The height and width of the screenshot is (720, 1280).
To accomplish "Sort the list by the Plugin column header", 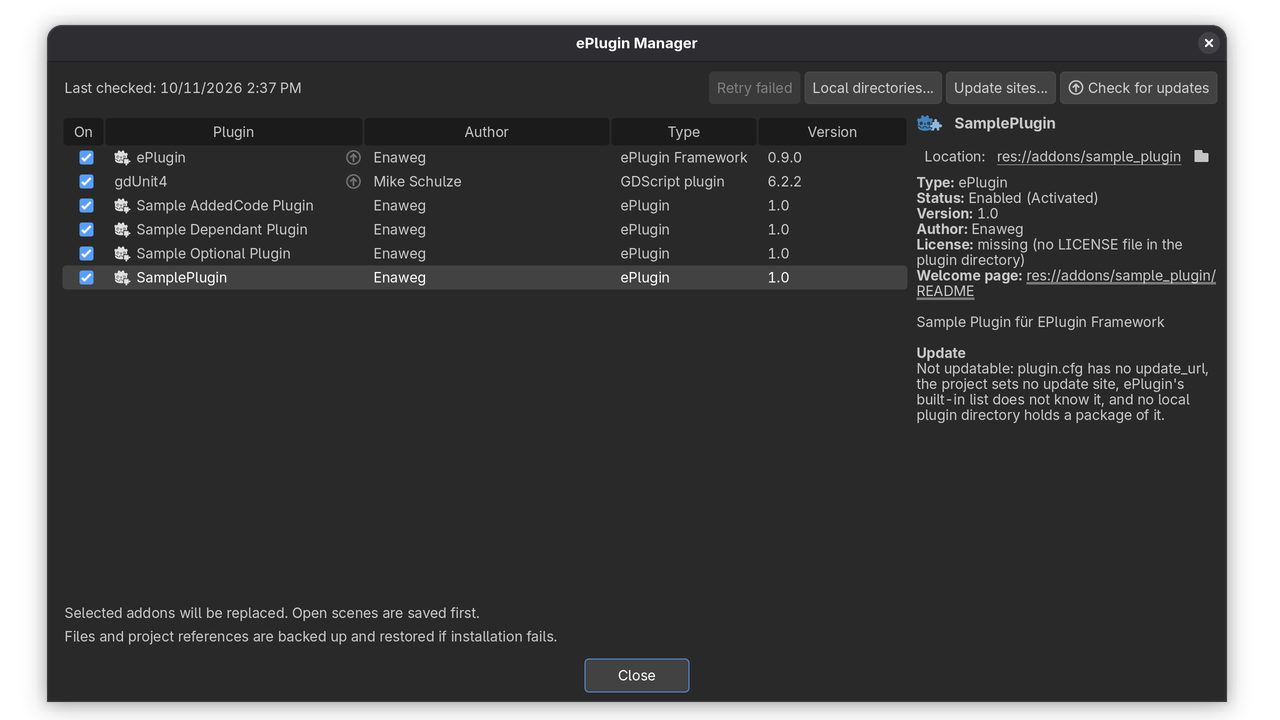I will click(x=233, y=132).
